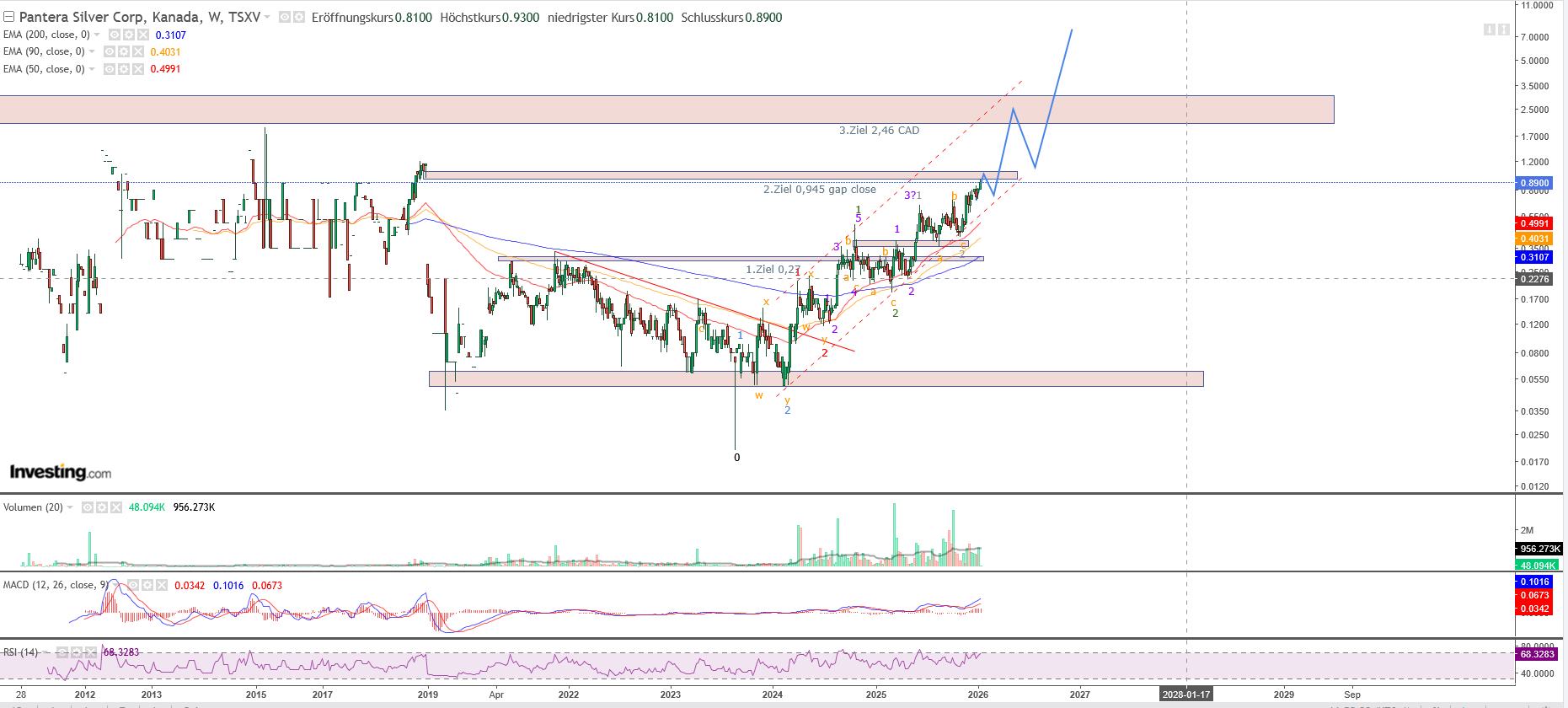Click the 3.Ziel 2,46 CAD label

879,131
